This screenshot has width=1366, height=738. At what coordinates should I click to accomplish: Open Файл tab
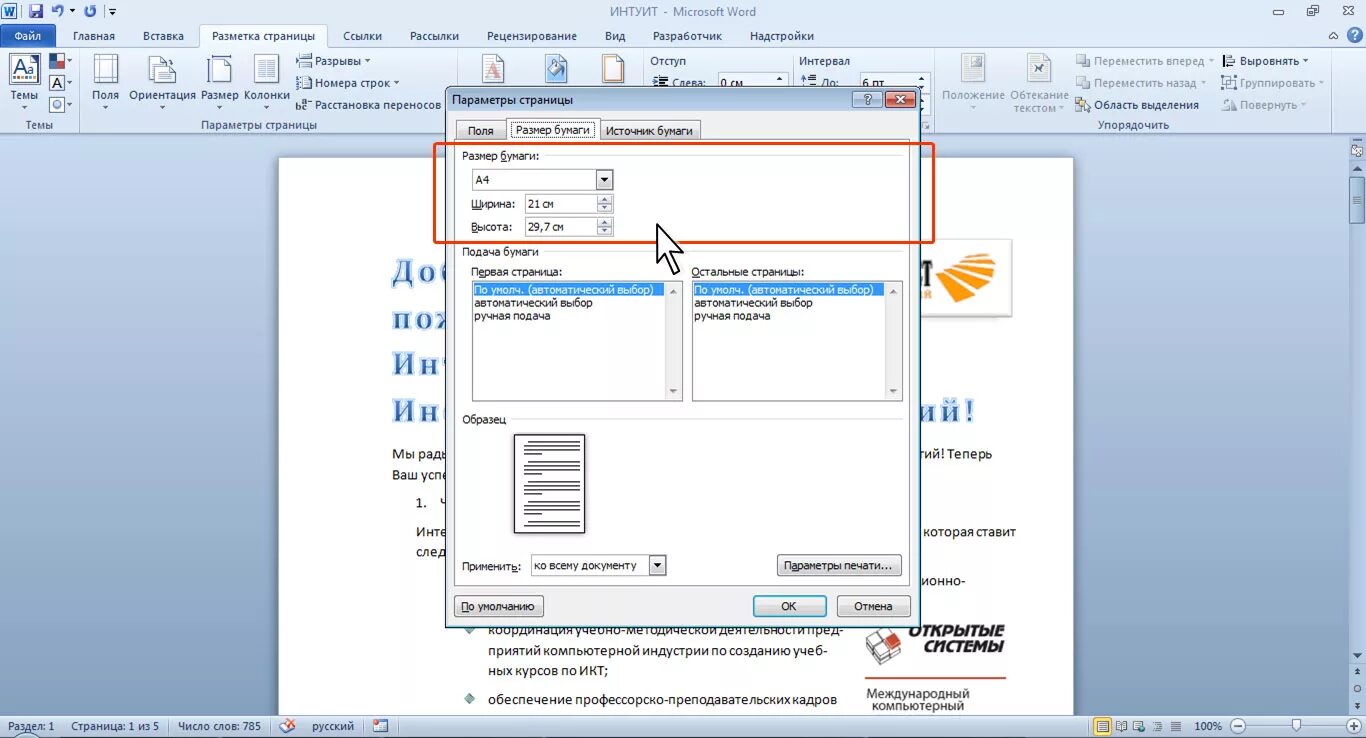pos(27,36)
